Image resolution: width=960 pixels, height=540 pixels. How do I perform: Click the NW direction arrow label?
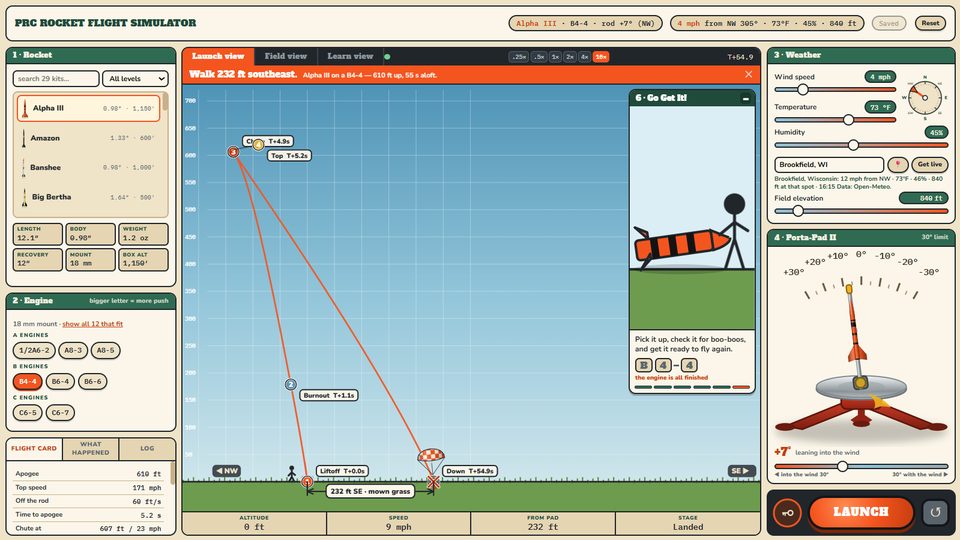click(x=227, y=471)
